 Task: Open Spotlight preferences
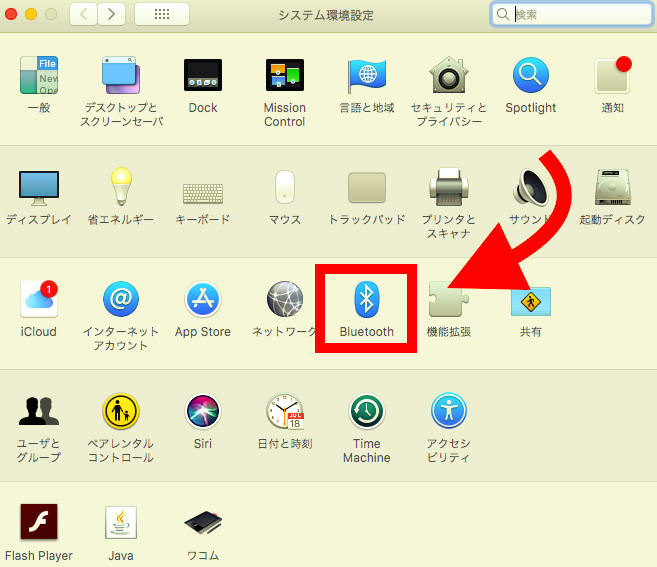coord(531,75)
